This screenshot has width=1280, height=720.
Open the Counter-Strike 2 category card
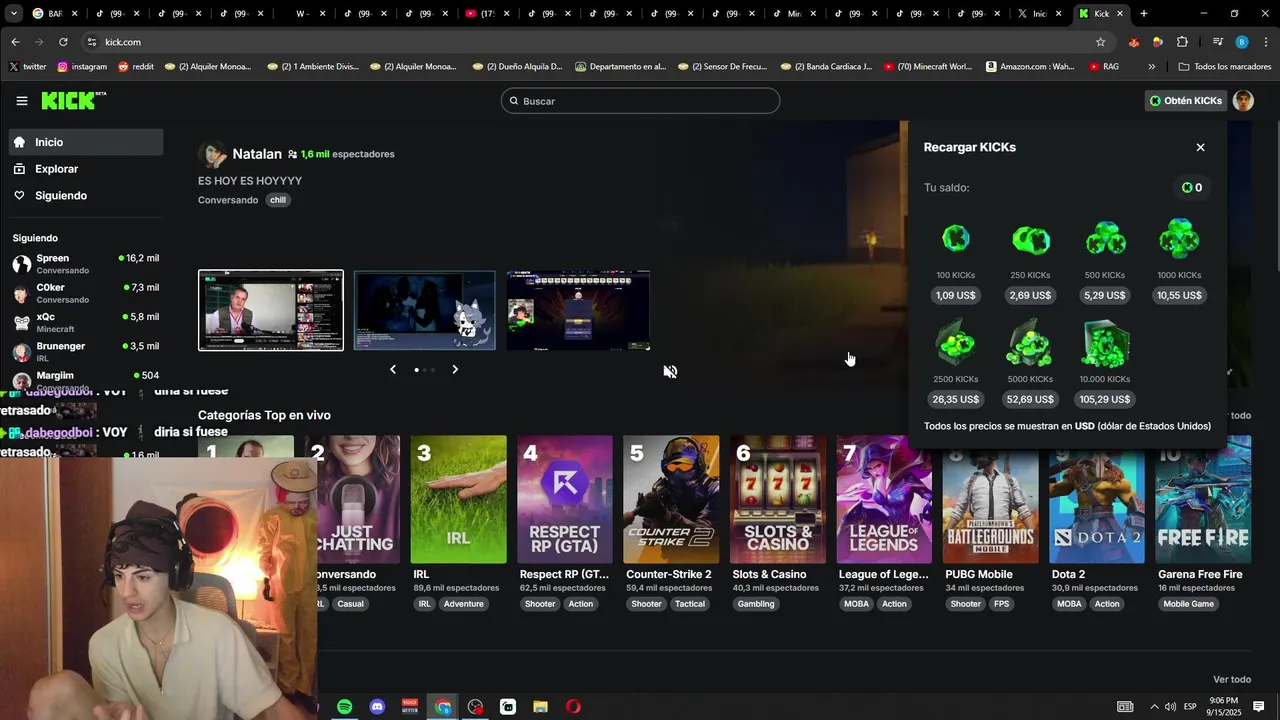tap(671, 499)
